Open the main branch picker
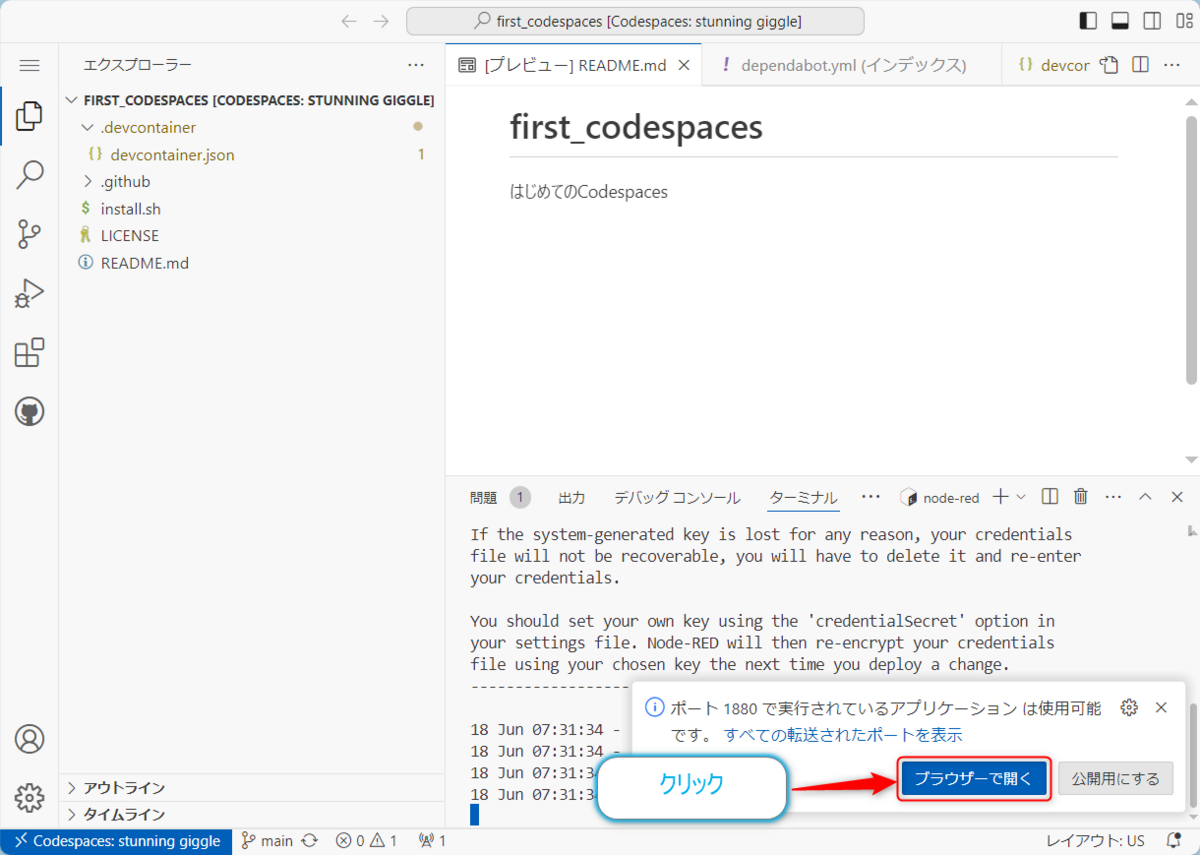The height and width of the screenshot is (855, 1200). point(267,841)
